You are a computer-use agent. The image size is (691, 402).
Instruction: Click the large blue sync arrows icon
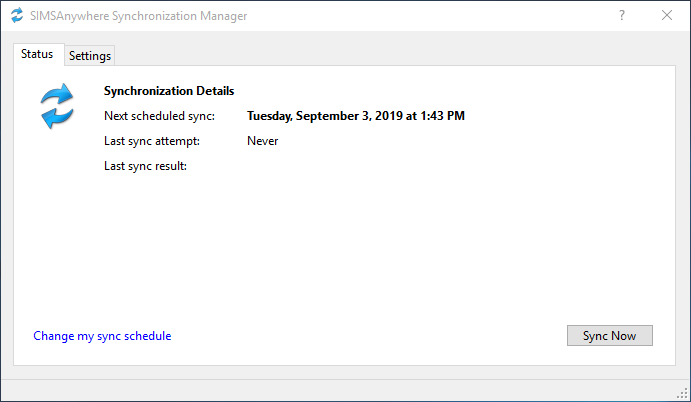point(57,106)
